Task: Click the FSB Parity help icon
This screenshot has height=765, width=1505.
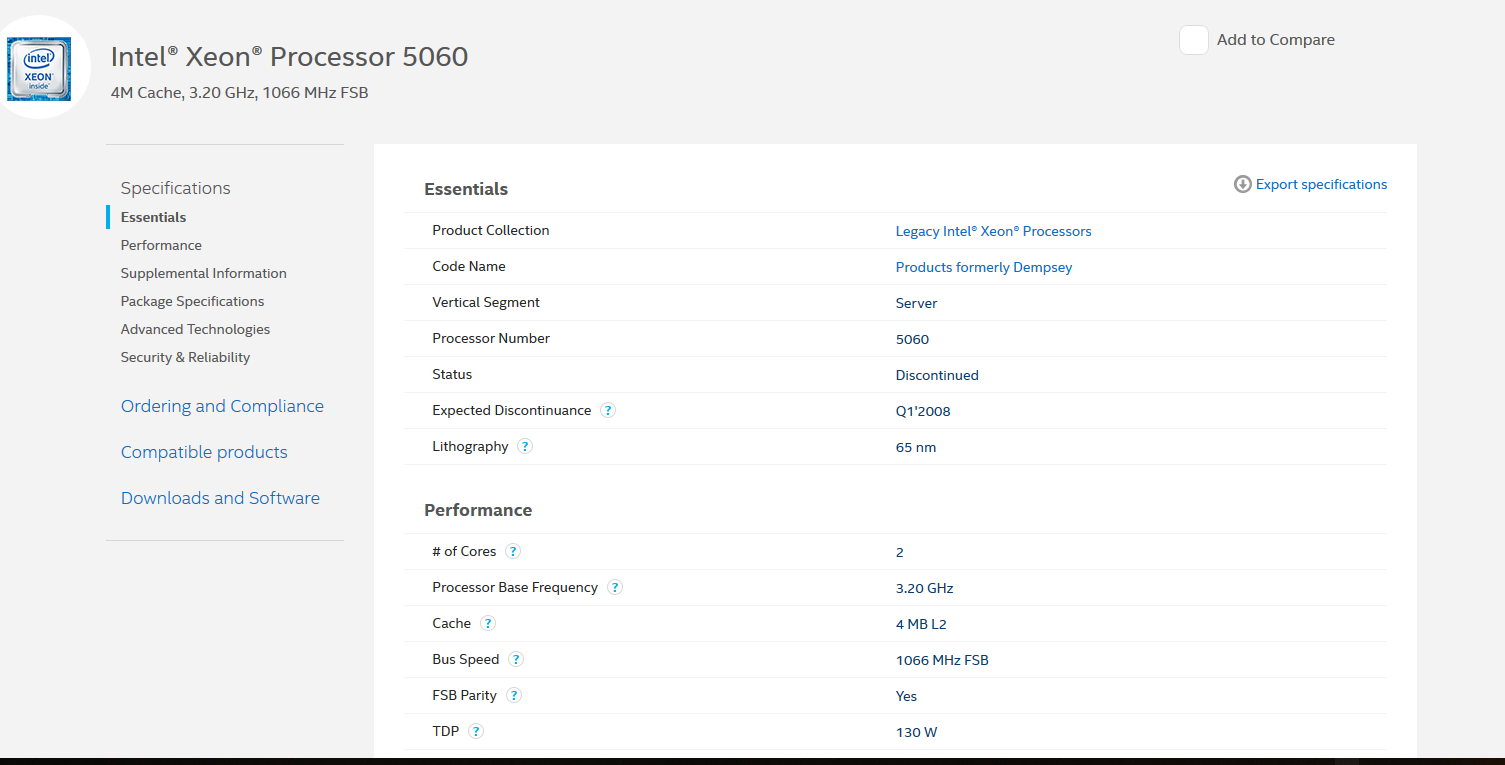Action: (x=514, y=695)
